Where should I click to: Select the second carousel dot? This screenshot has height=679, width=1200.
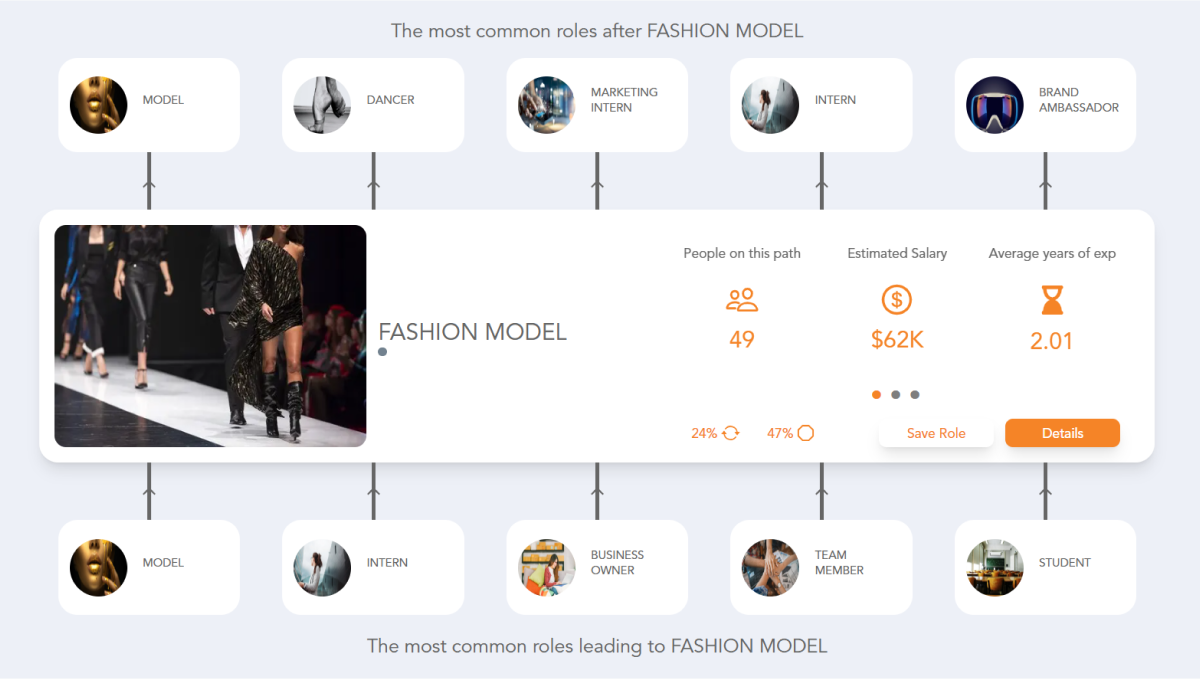[x=896, y=394]
